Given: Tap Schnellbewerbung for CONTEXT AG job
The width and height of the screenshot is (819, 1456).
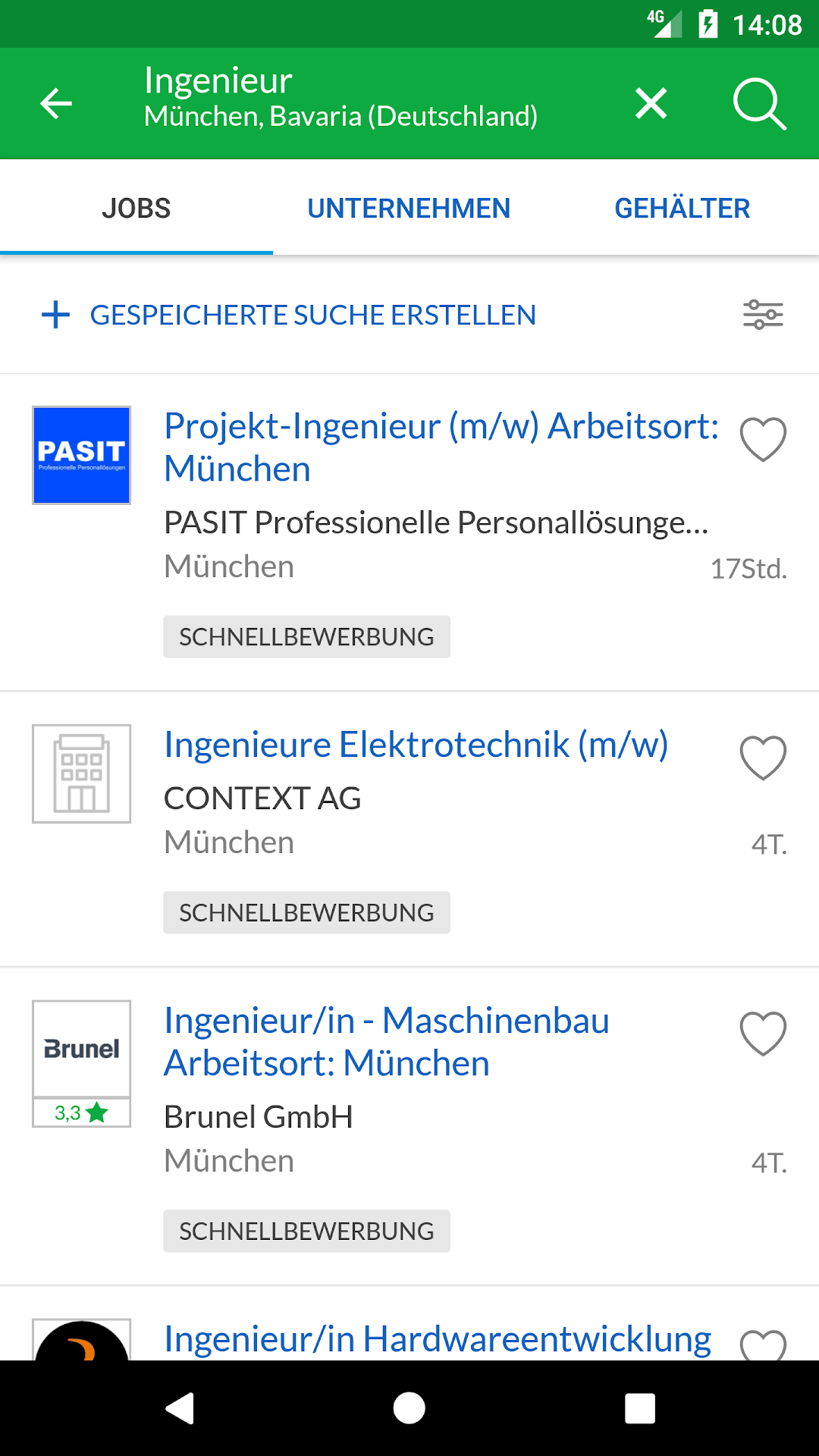Looking at the screenshot, I should coord(306,912).
